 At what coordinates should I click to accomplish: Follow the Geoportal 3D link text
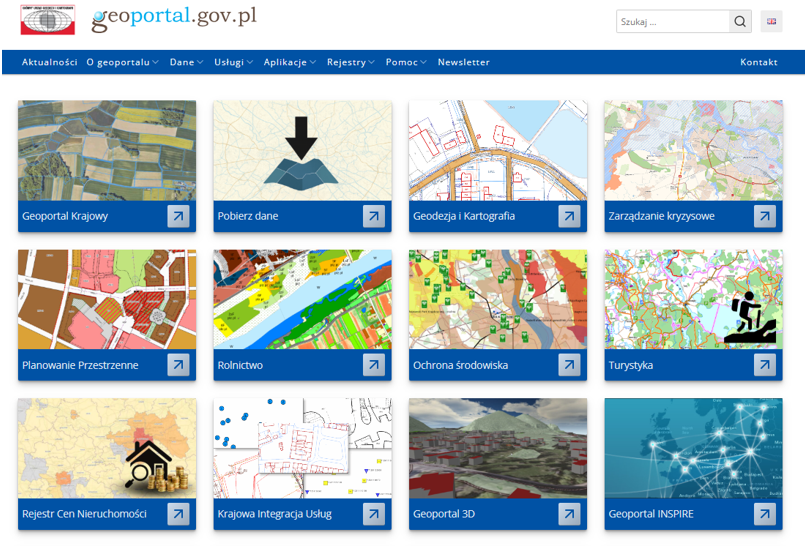[x=444, y=514]
